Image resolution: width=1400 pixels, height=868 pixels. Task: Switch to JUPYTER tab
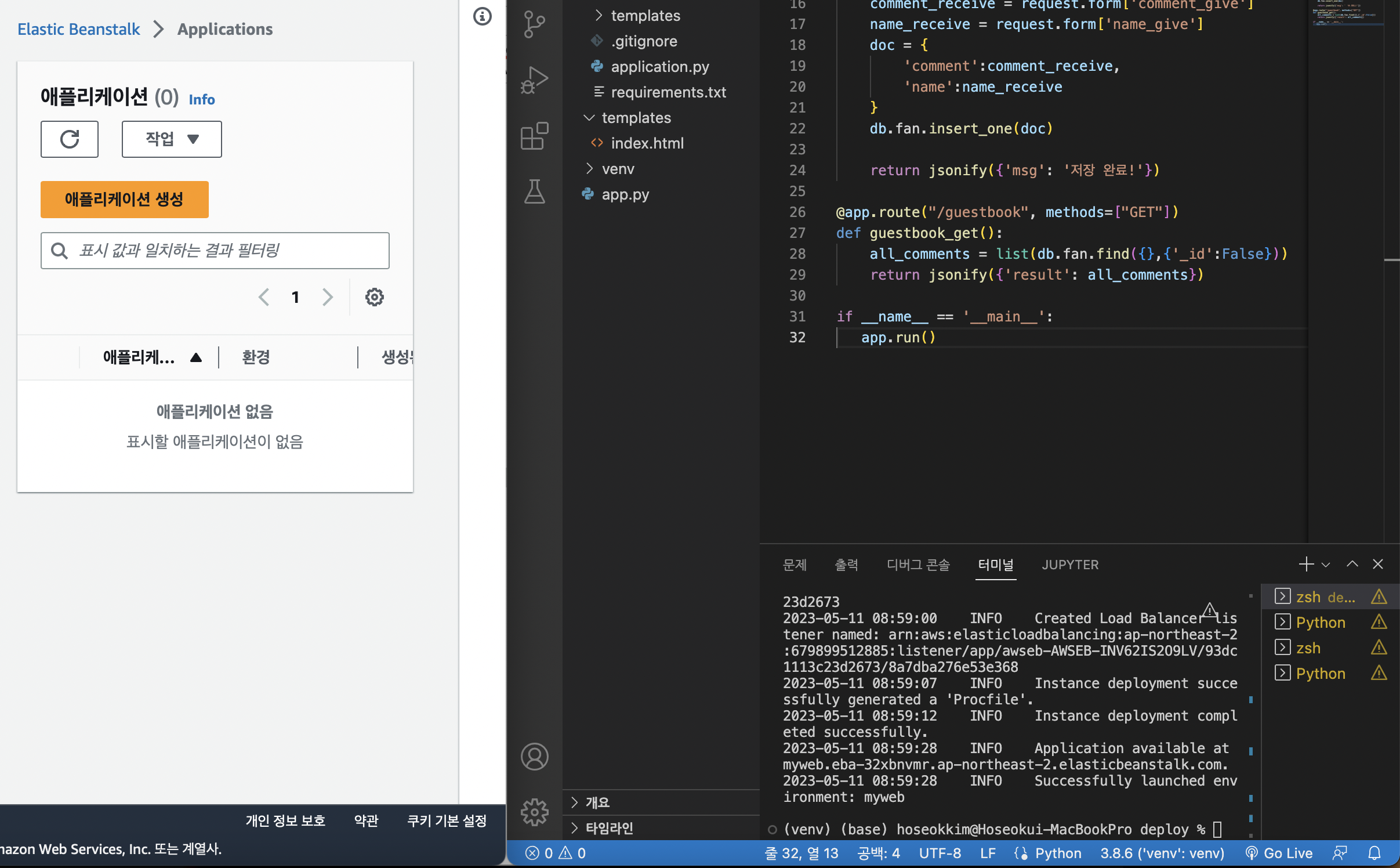(1070, 565)
